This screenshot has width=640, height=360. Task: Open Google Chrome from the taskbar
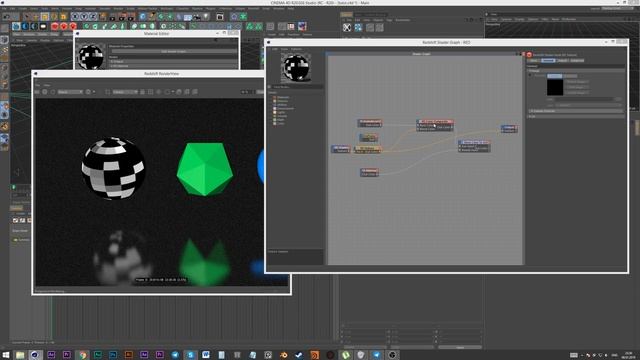click(x=82, y=355)
